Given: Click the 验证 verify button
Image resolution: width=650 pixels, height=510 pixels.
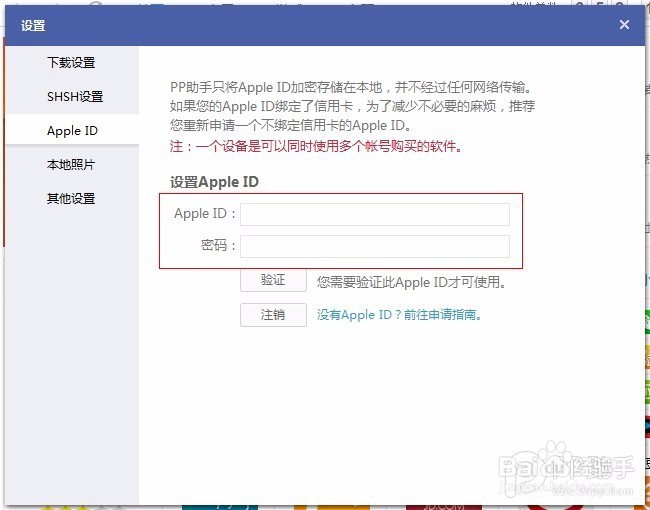Looking at the screenshot, I should pyautogui.click(x=273, y=280).
